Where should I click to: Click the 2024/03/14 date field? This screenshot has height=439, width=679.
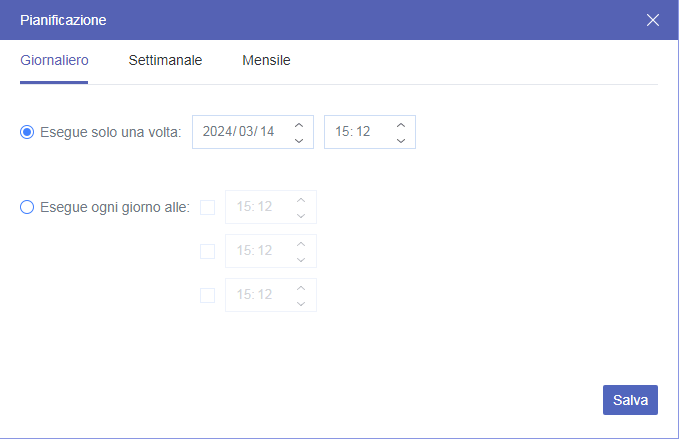click(x=238, y=132)
